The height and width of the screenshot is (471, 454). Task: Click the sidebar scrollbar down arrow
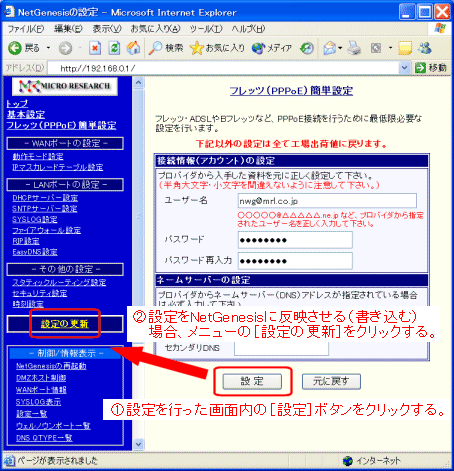coord(138,444)
